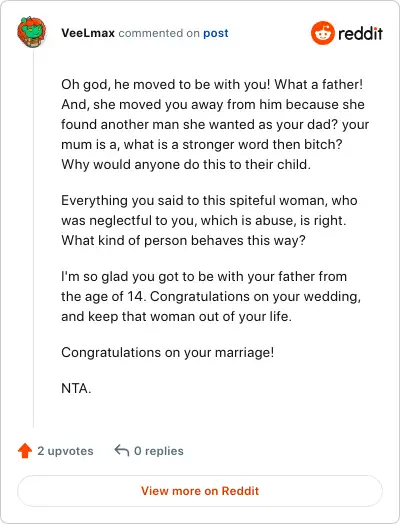The width and height of the screenshot is (400, 524).
Task: Click the reply arrow icon
Action: click(x=122, y=450)
